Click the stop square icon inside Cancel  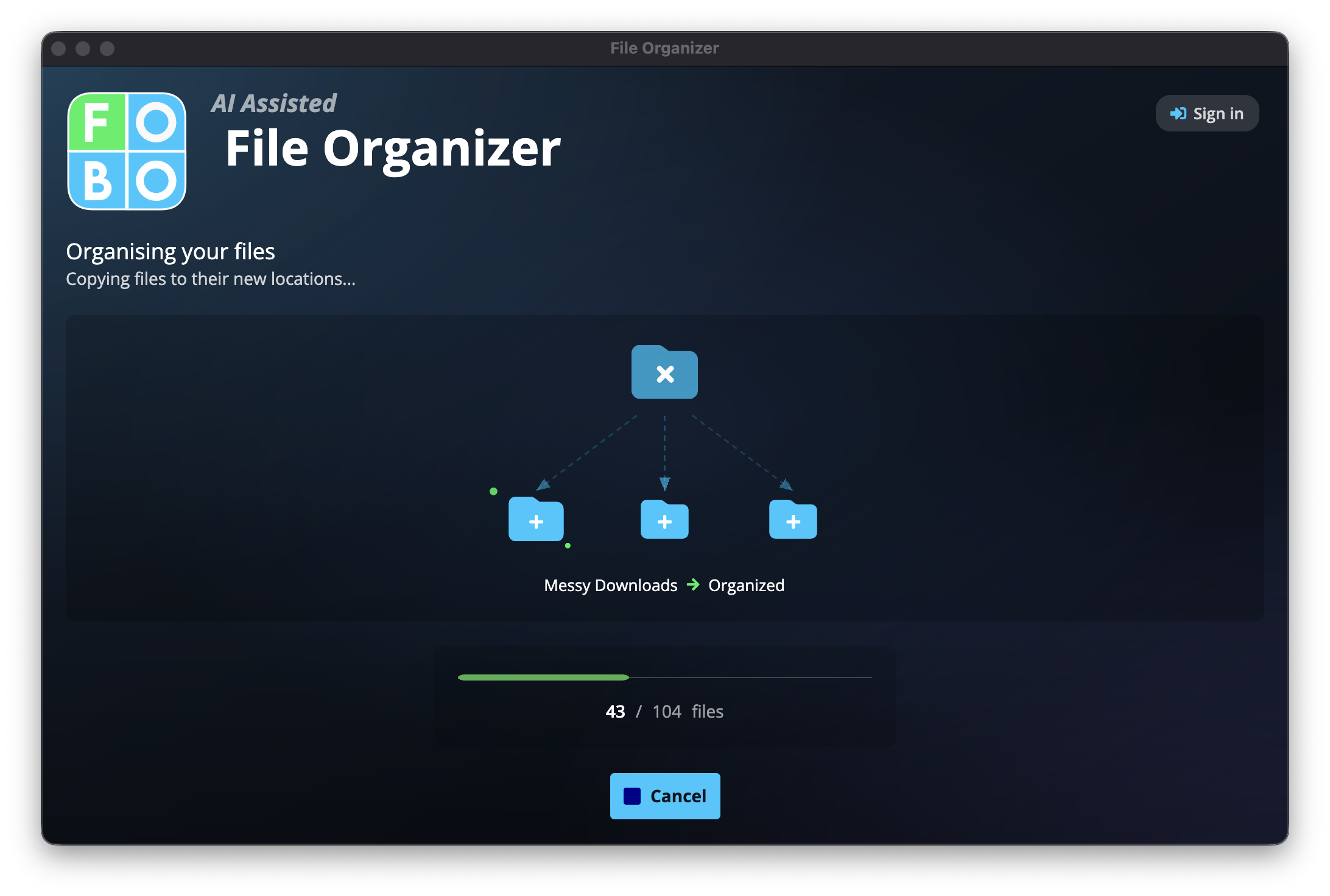tap(632, 796)
